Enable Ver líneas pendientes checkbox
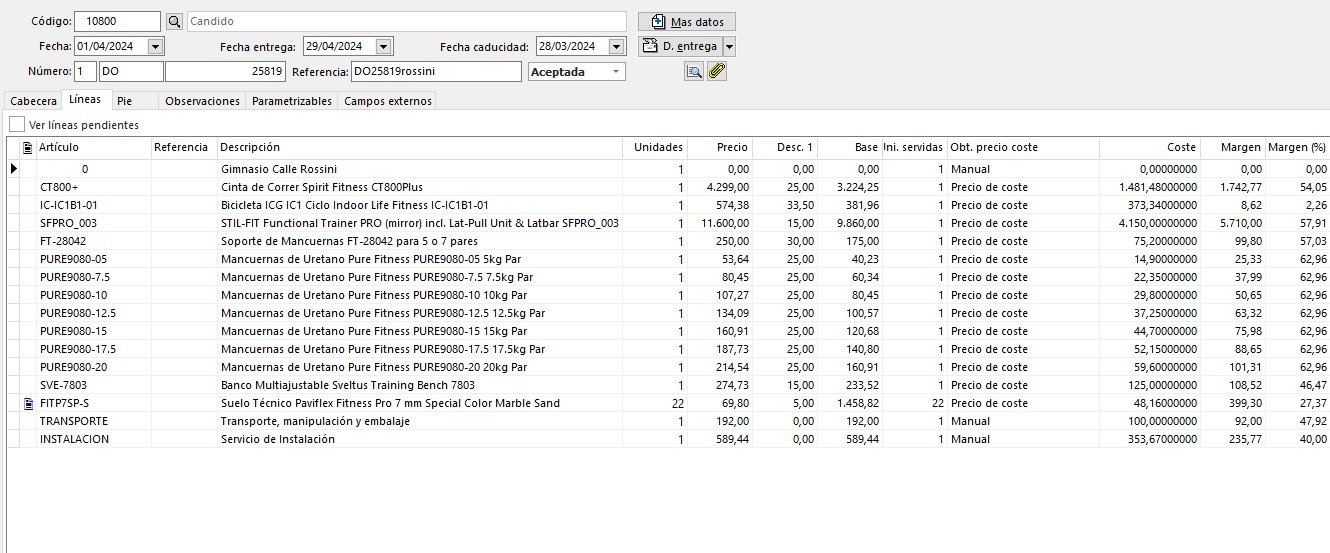Image resolution: width=1330 pixels, height=553 pixels. [x=17, y=125]
